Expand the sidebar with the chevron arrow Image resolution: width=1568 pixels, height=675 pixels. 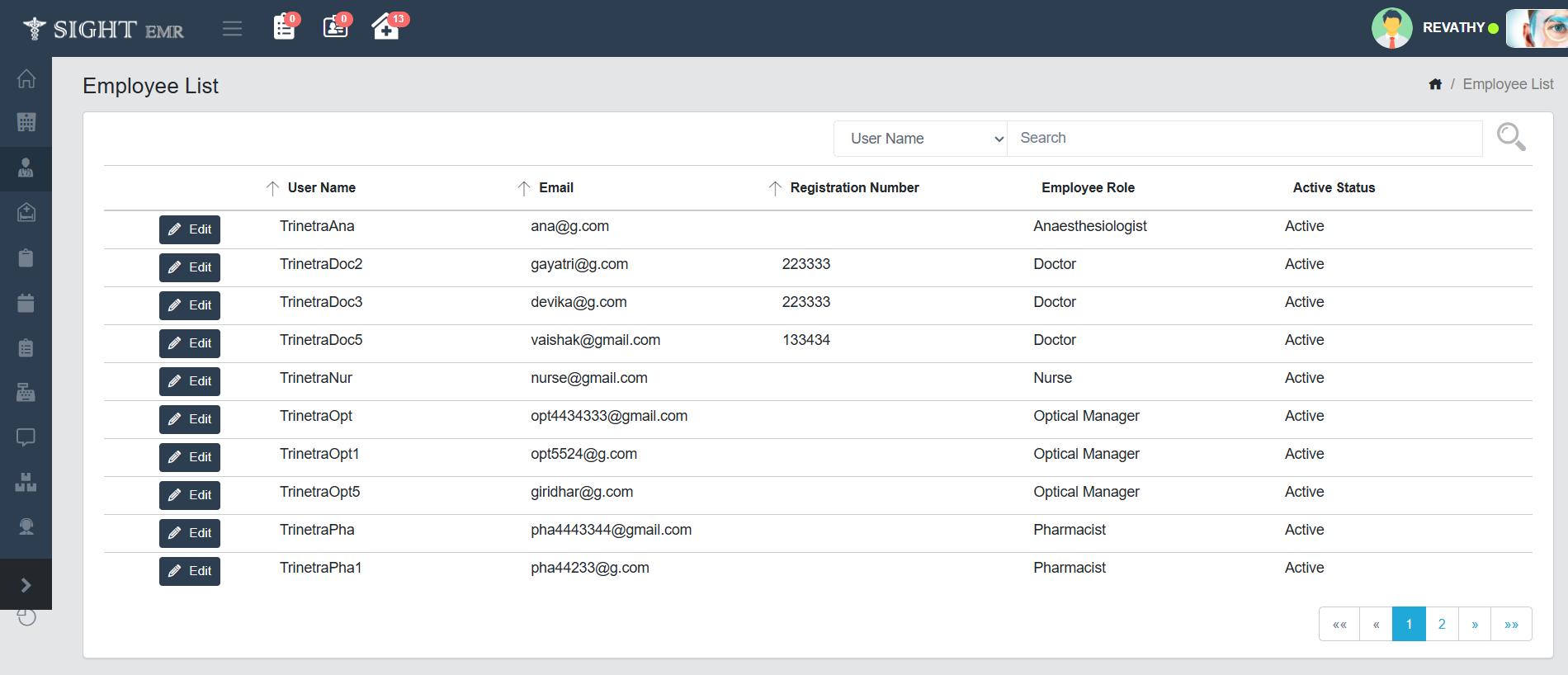pyautogui.click(x=26, y=585)
